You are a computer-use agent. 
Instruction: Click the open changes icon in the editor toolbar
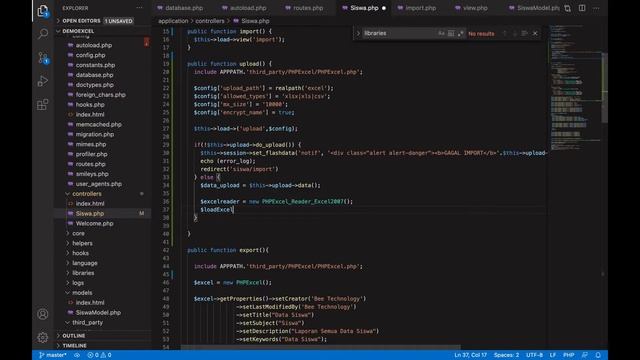click(567, 8)
